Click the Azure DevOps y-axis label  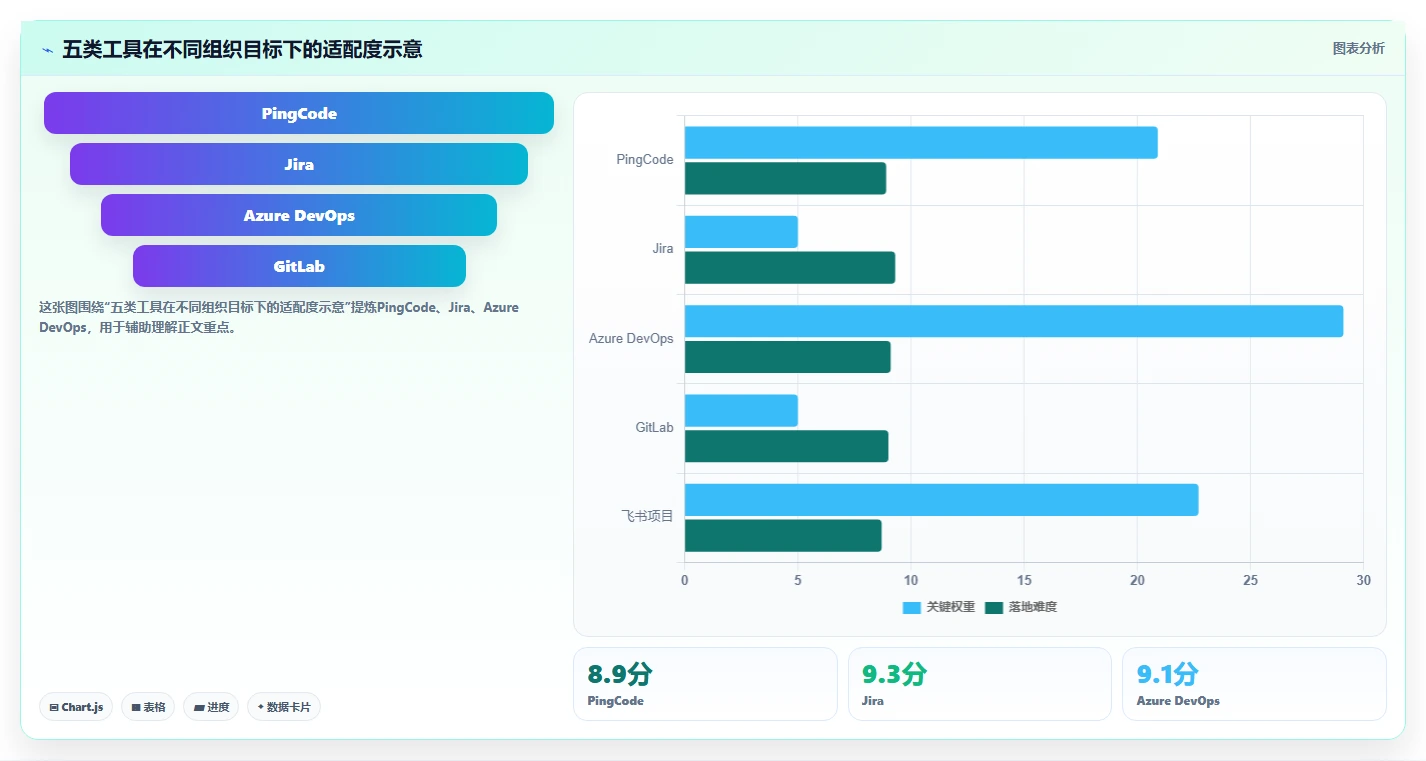tap(631, 339)
